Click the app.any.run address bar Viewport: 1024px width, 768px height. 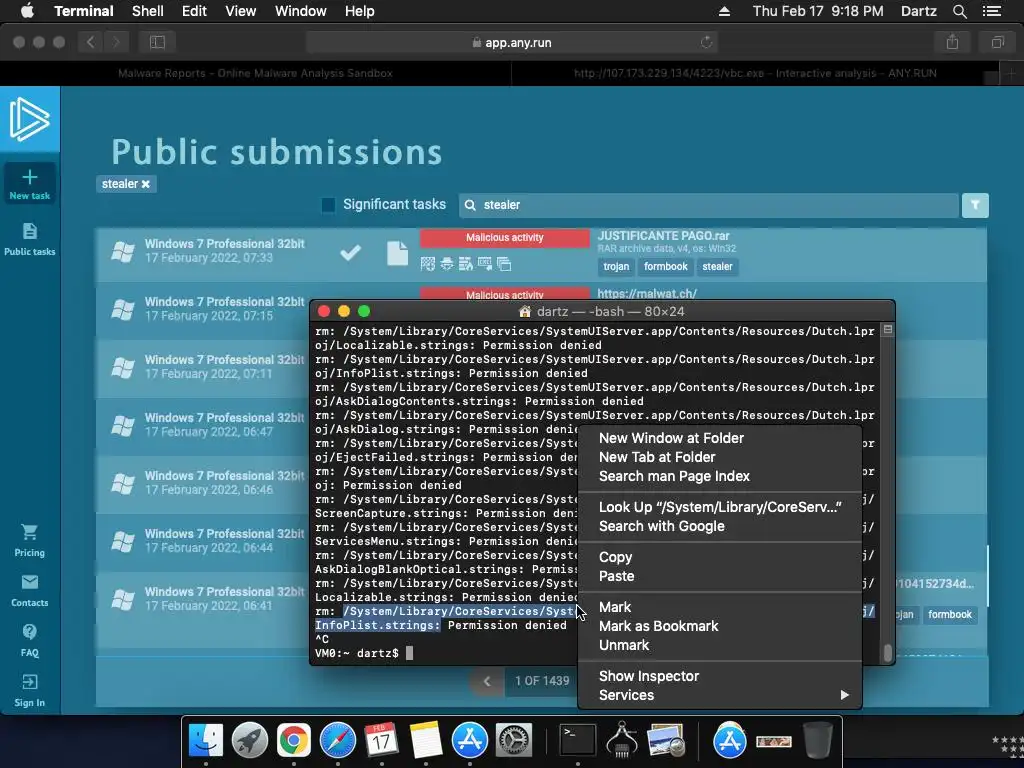click(511, 42)
